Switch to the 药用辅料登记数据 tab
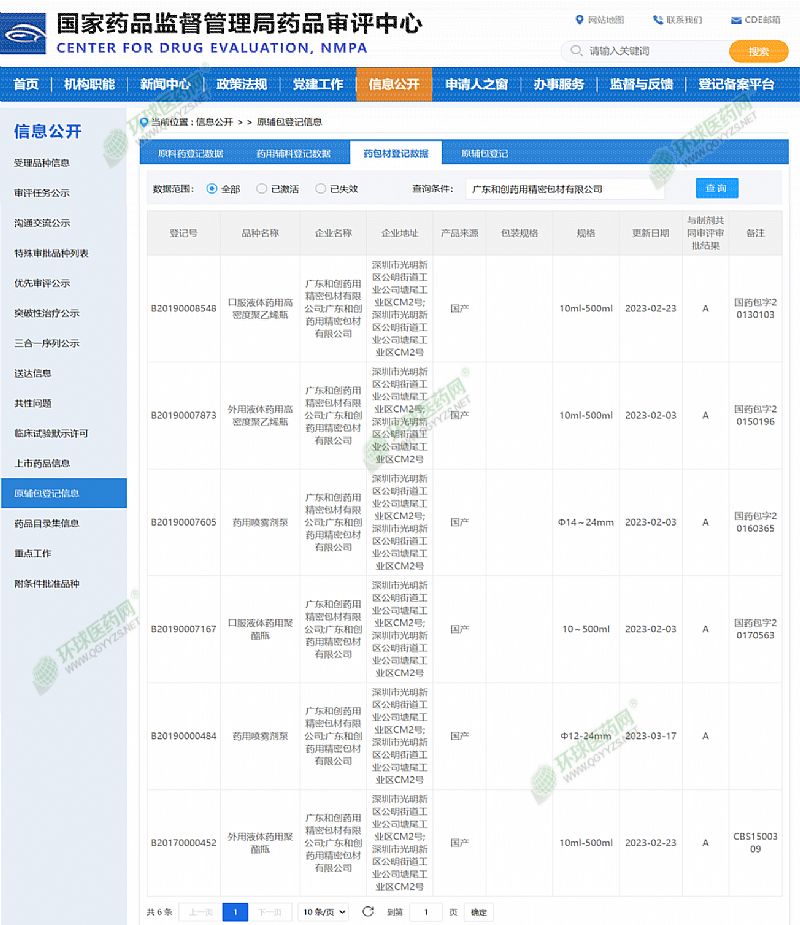This screenshot has width=800, height=925. pos(293,153)
